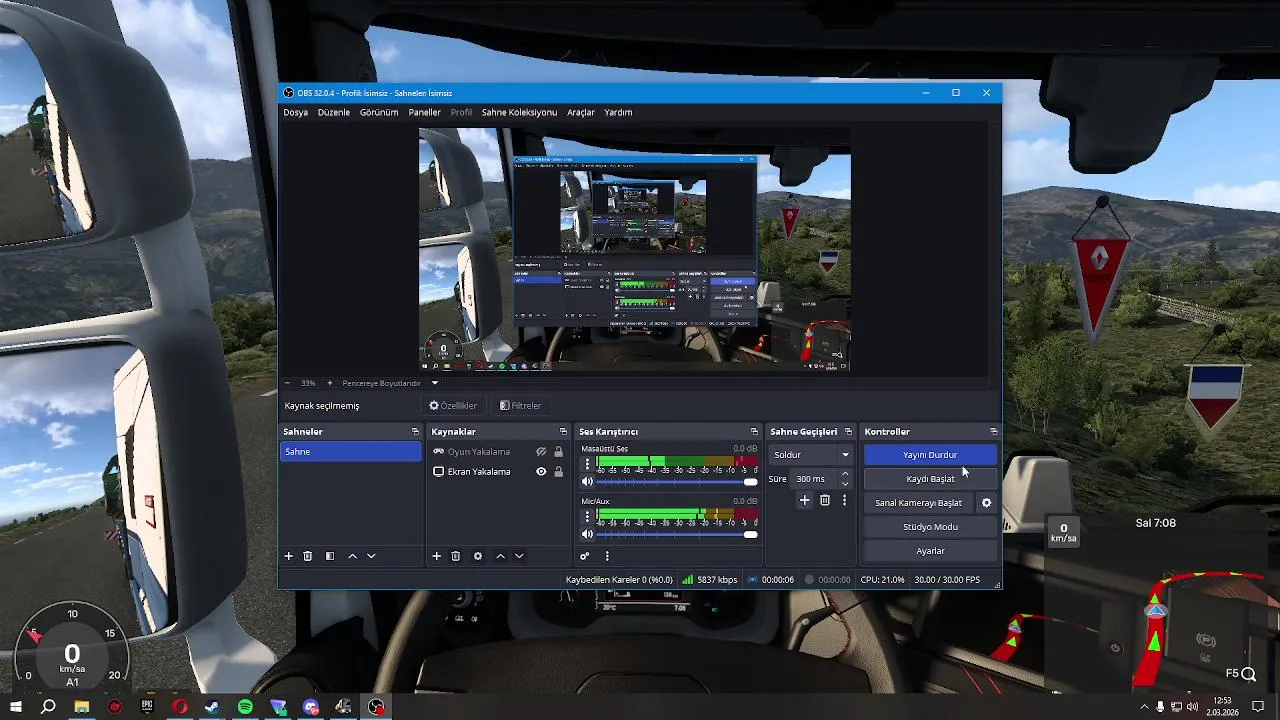Click the Özellikler button

[453, 406]
